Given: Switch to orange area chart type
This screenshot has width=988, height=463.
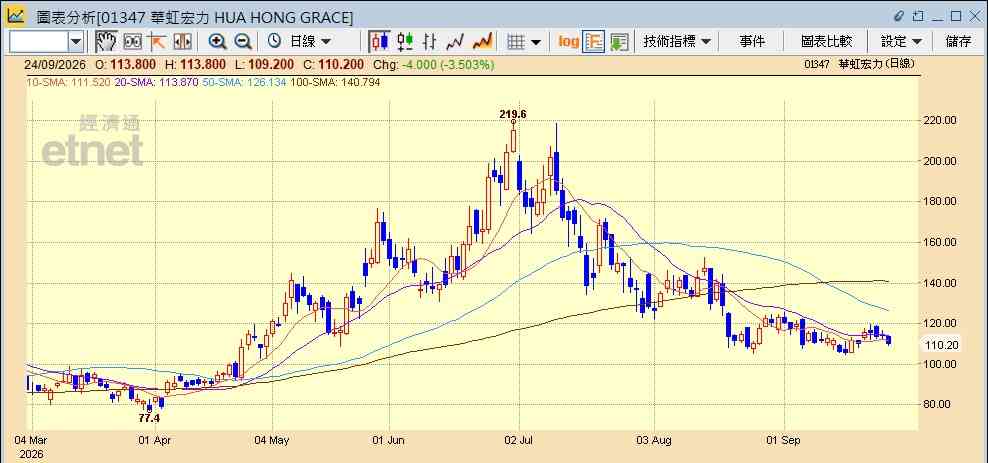Looking at the screenshot, I should point(482,42).
